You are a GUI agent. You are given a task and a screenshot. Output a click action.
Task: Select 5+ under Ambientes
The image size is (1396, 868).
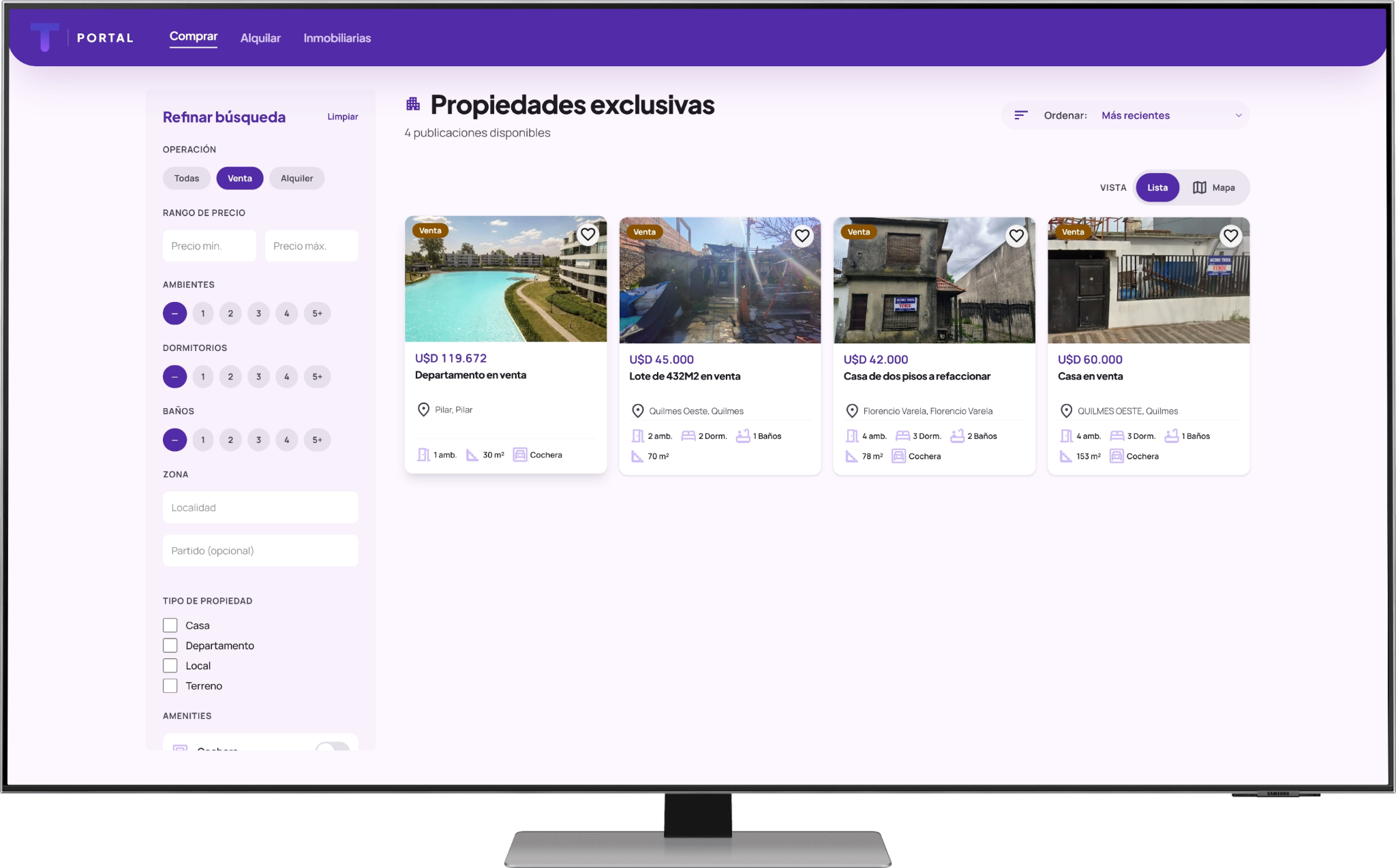(318, 313)
